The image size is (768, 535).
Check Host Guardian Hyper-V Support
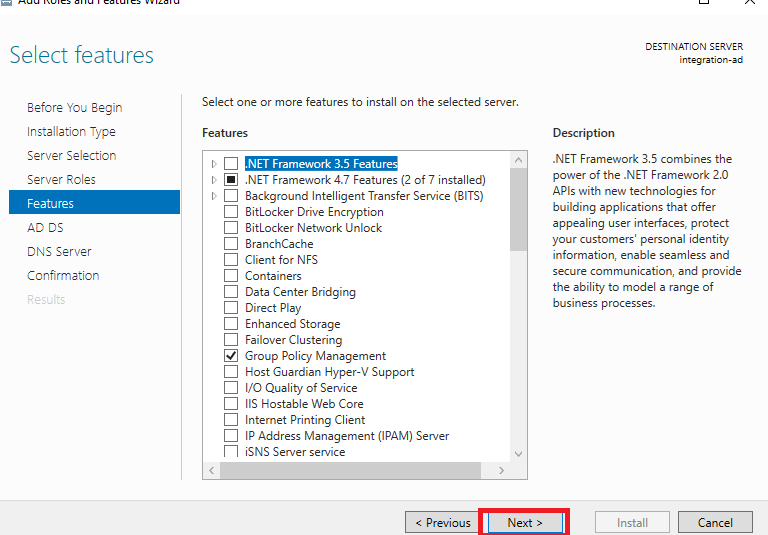[231, 372]
